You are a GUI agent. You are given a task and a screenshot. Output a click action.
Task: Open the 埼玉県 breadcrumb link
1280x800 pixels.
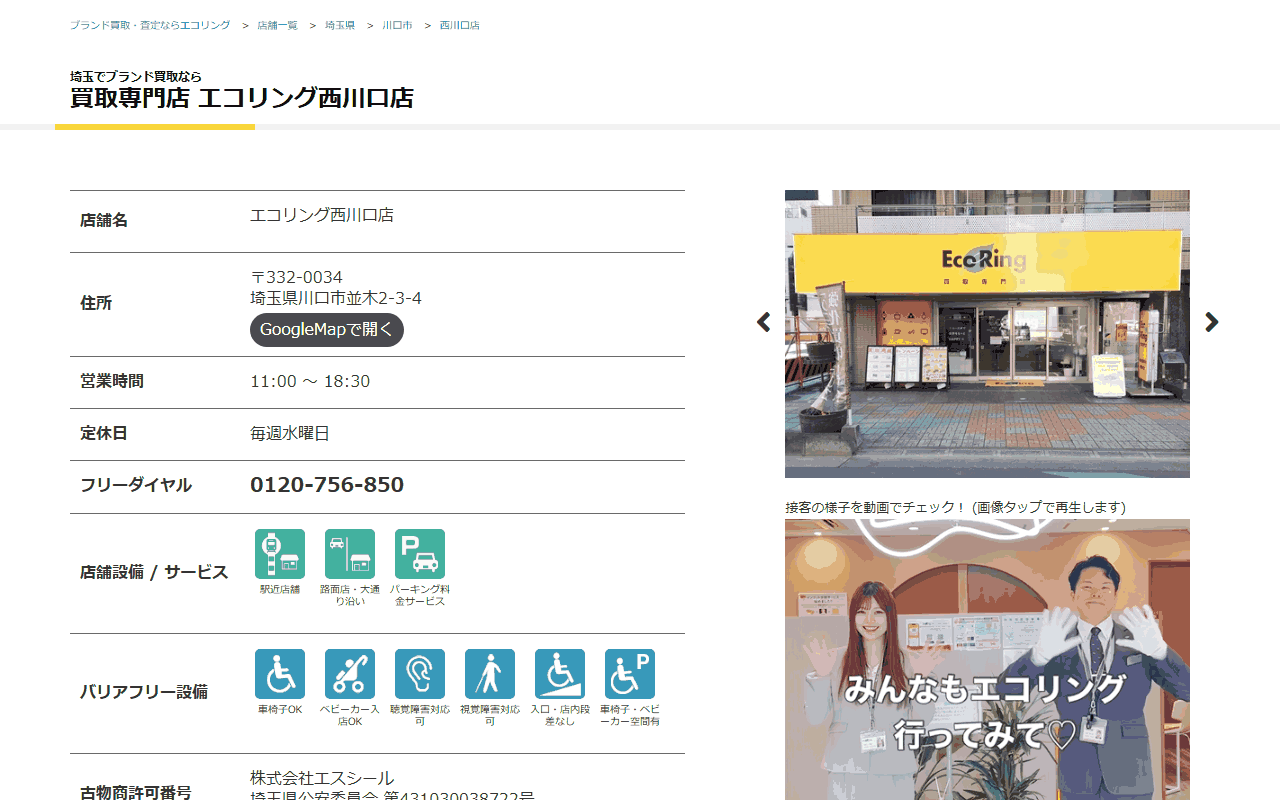(x=340, y=25)
